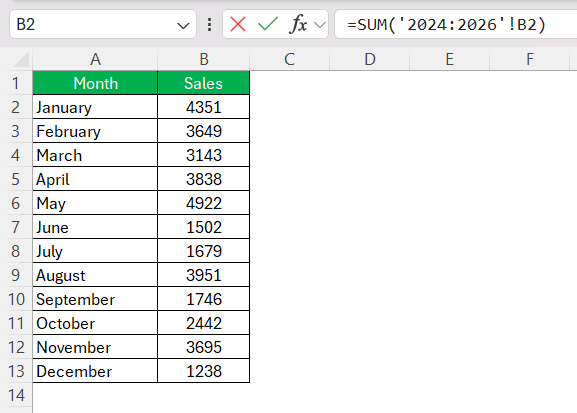The image size is (577, 413).
Task: Select row 11 header
Action: (15, 323)
